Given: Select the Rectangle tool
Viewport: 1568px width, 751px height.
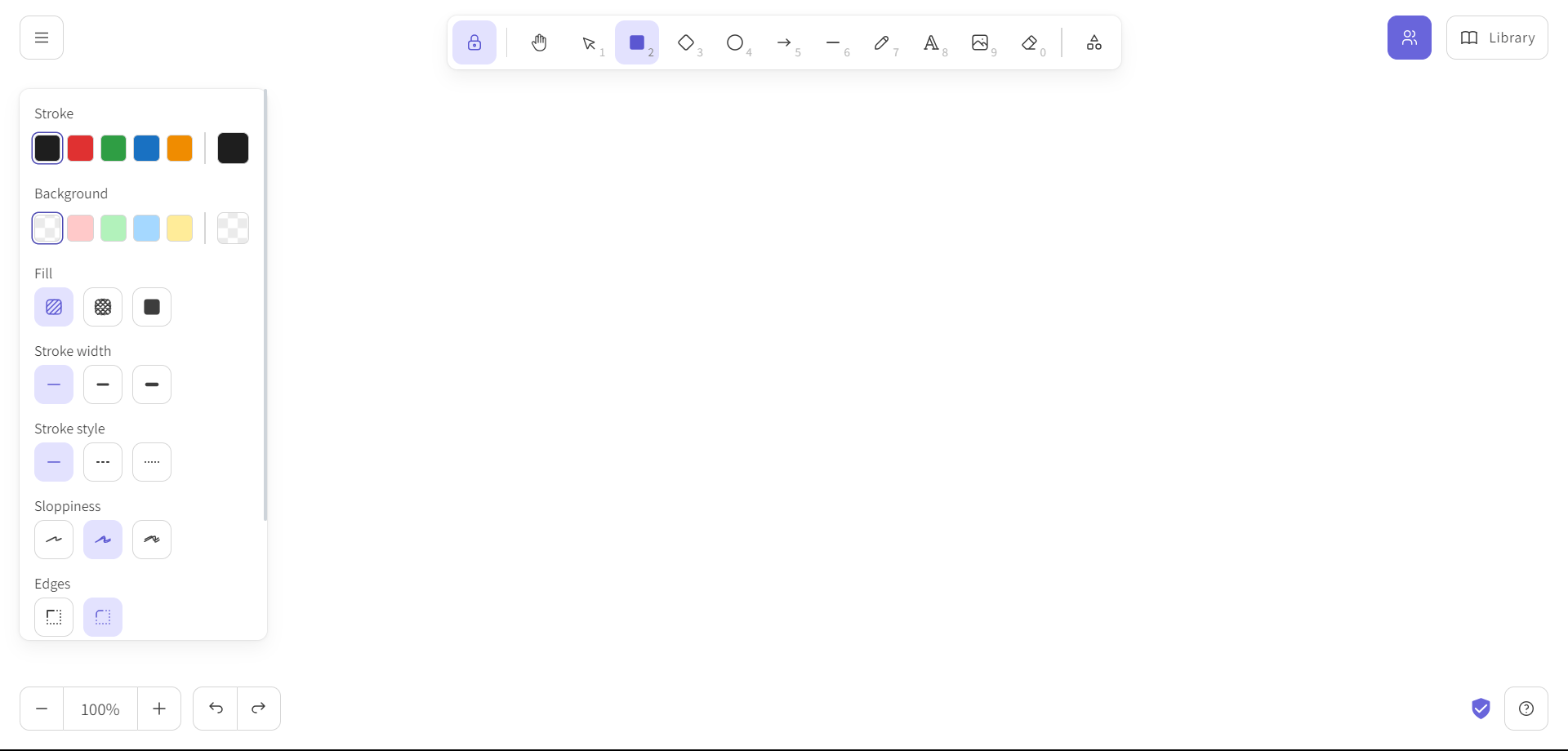Looking at the screenshot, I should (x=637, y=42).
